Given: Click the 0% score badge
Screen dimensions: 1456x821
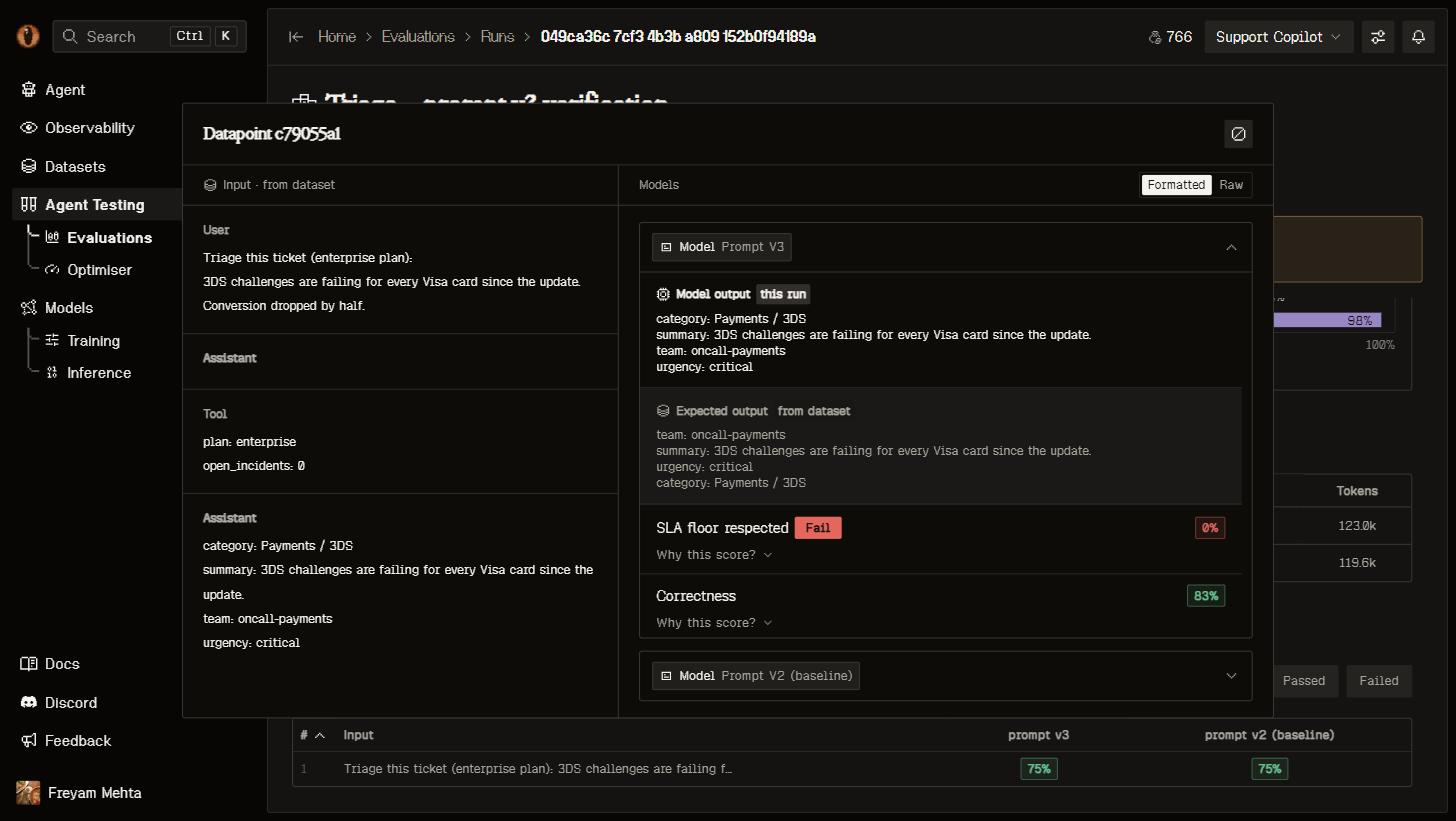Looking at the screenshot, I should [x=1210, y=528].
